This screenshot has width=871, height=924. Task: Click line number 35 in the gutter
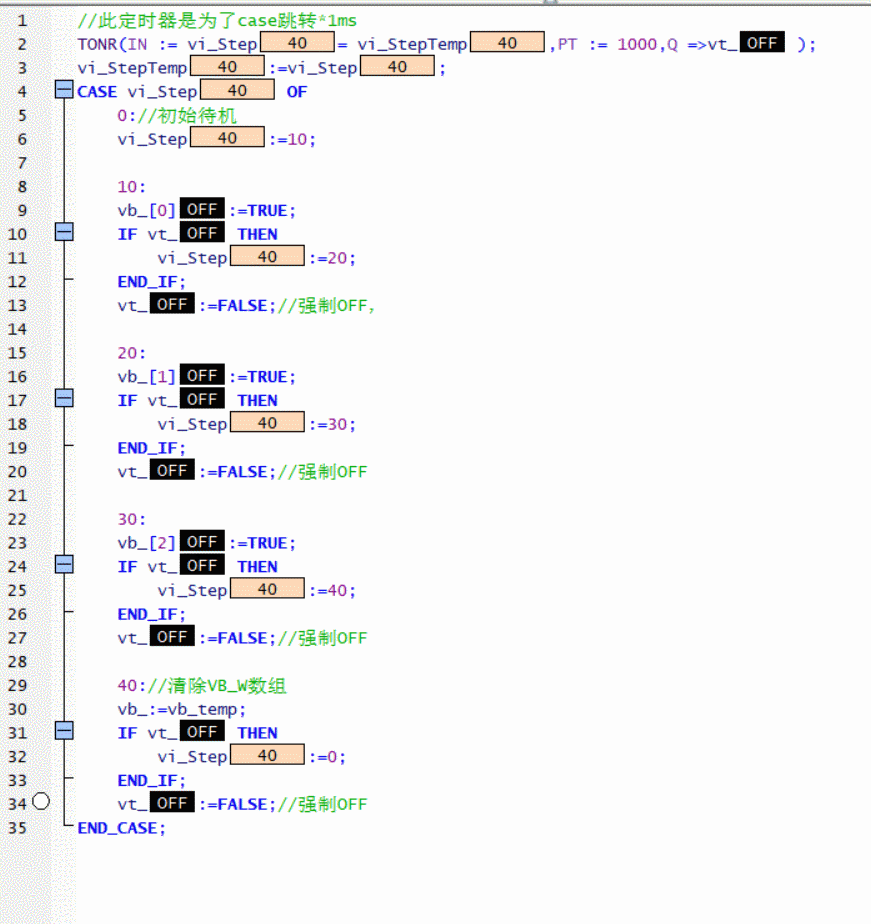(x=19, y=828)
